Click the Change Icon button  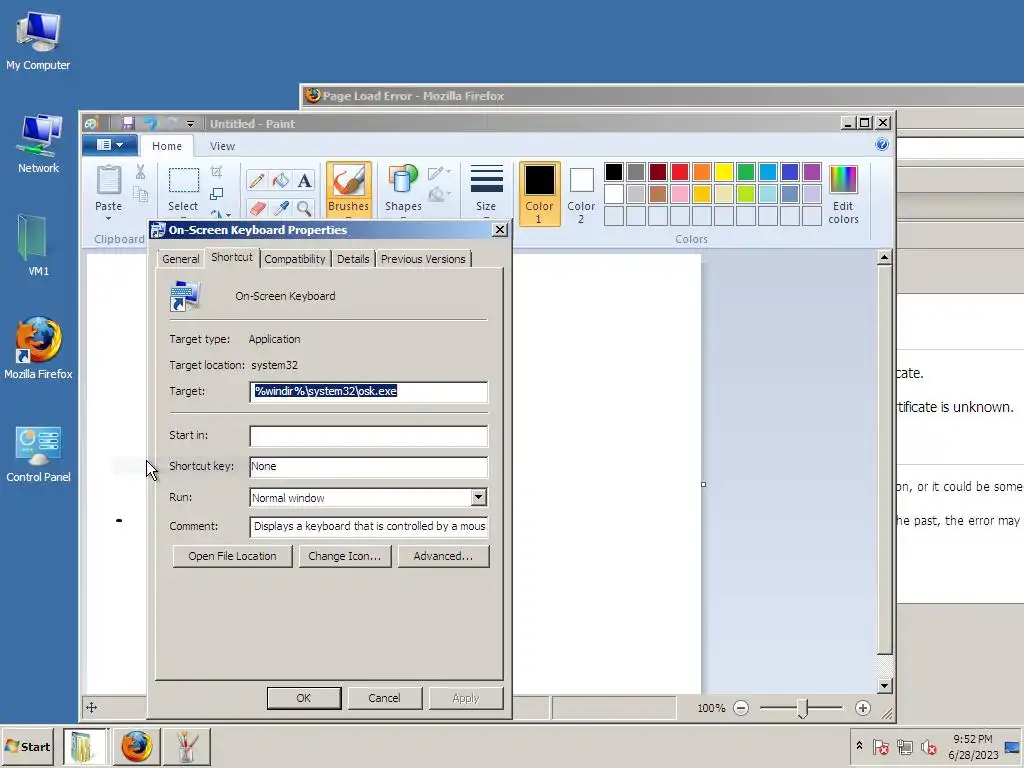tap(345, 556)
